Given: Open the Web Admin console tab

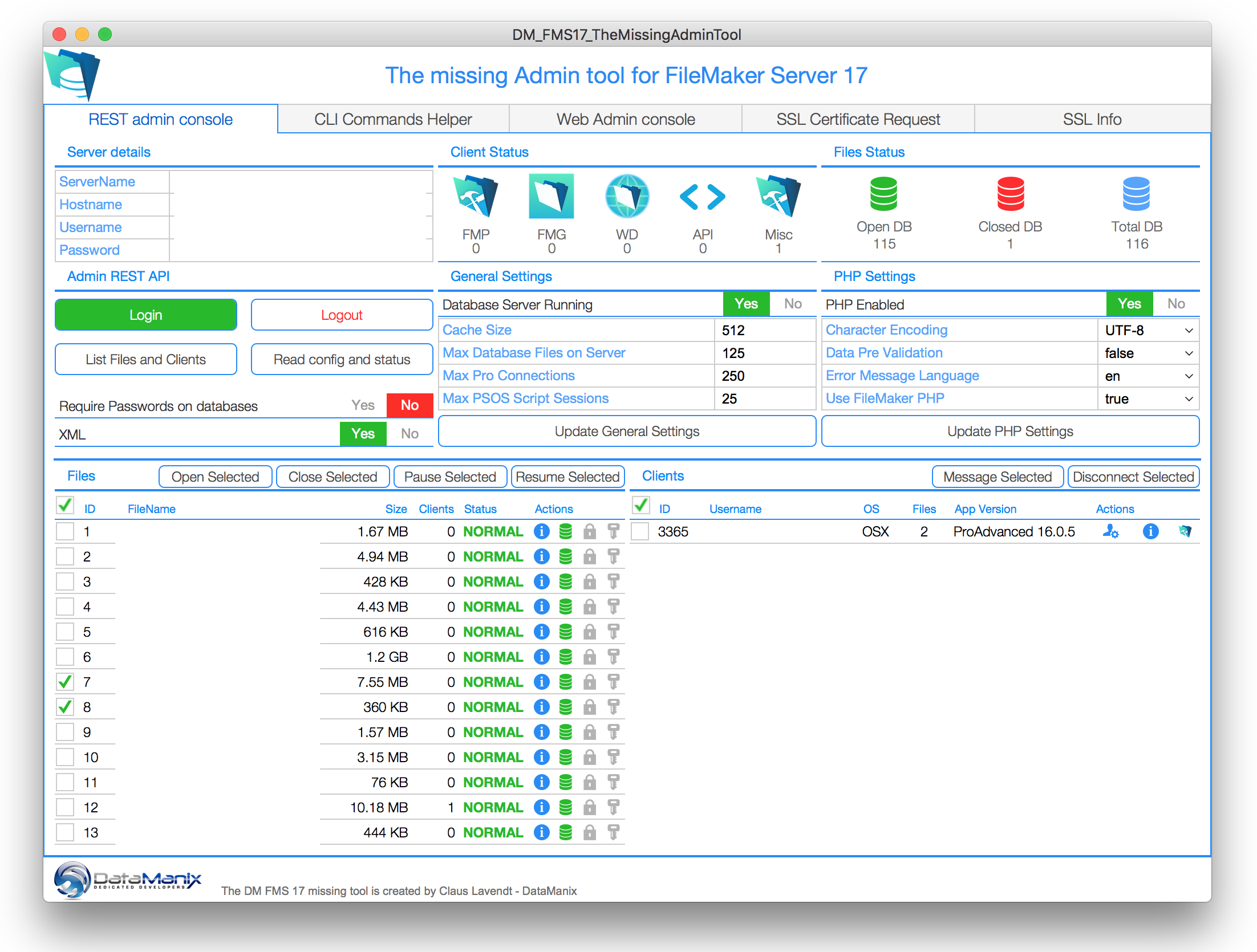Looking at the screenshot, I should tap(626, 119).
